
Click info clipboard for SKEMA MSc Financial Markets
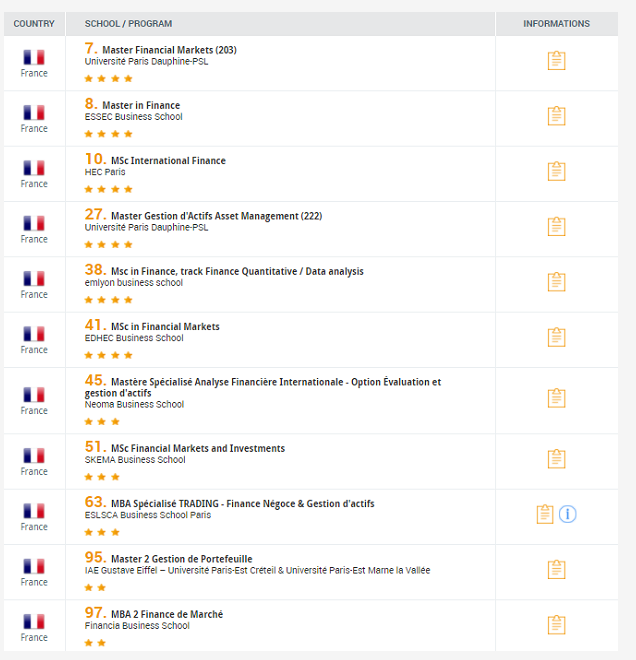556,459
